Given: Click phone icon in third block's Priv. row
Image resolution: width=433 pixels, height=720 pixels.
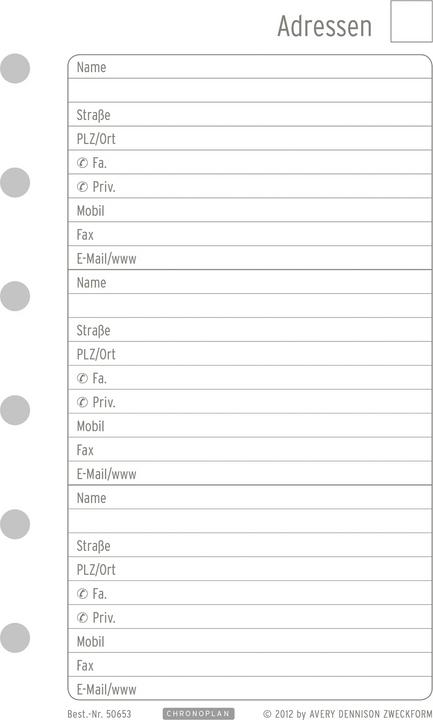Looking at the screenshot, I should 82,618.
